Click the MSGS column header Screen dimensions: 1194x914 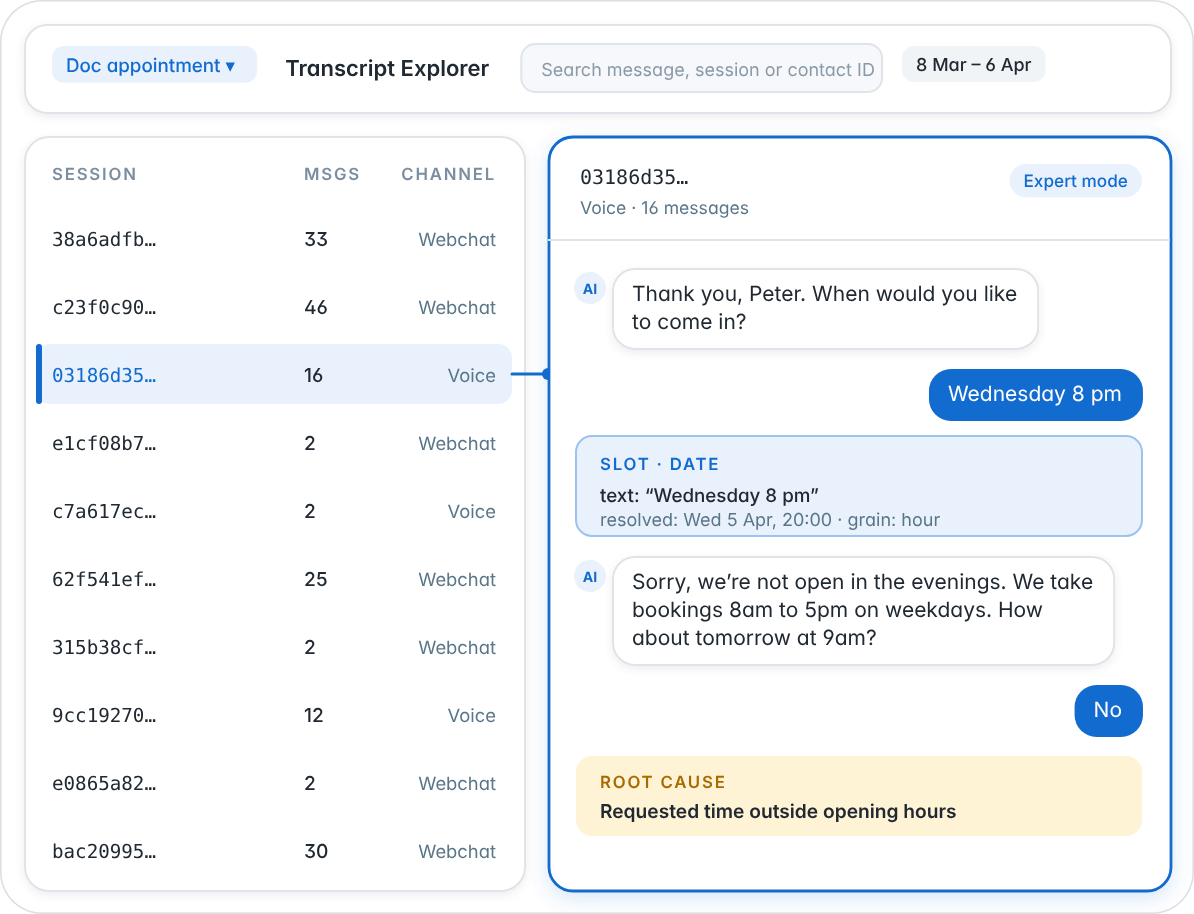click(331, 174)
